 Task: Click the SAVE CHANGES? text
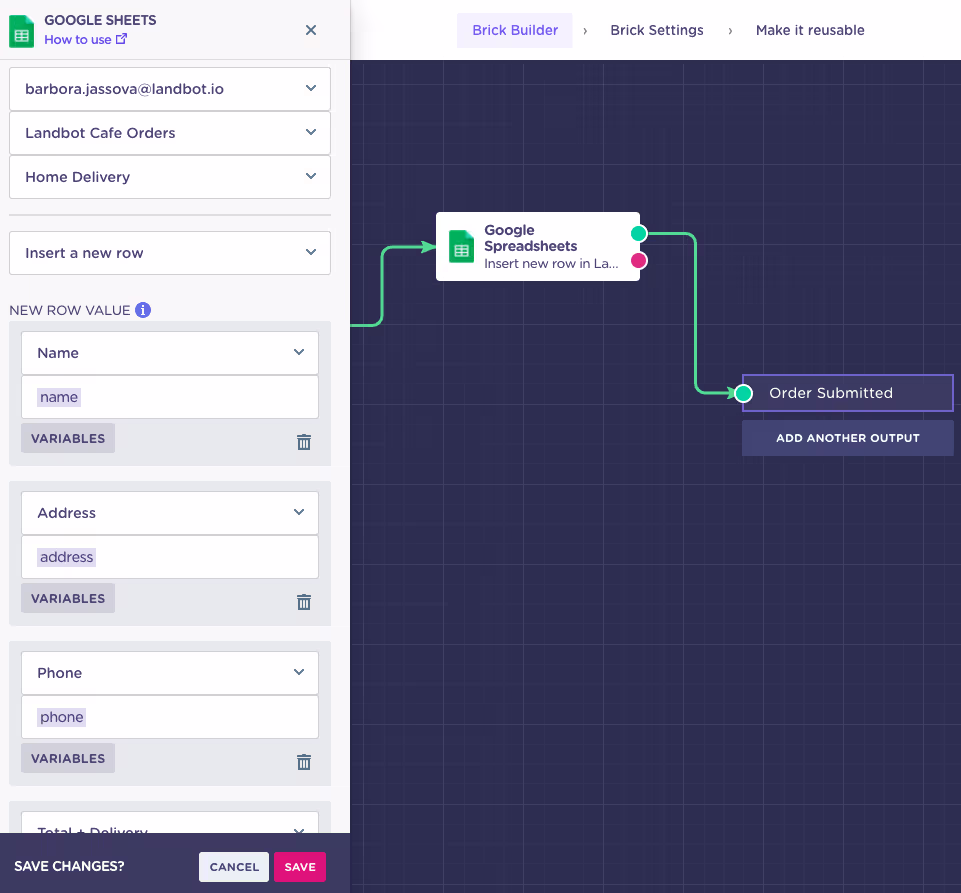point(69,866)
